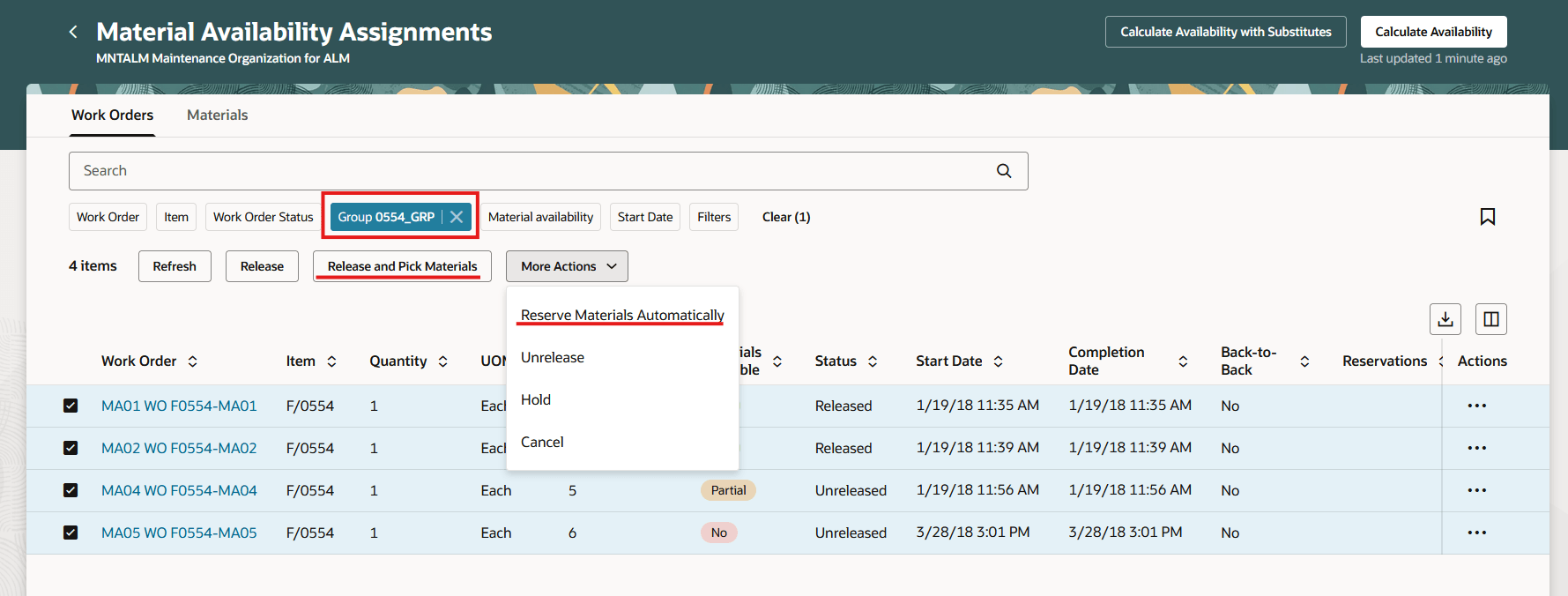The width and height of the screenshot is (1568, 596).
Task: Clear the applied filter with Clear (1)
Action: 786,217
